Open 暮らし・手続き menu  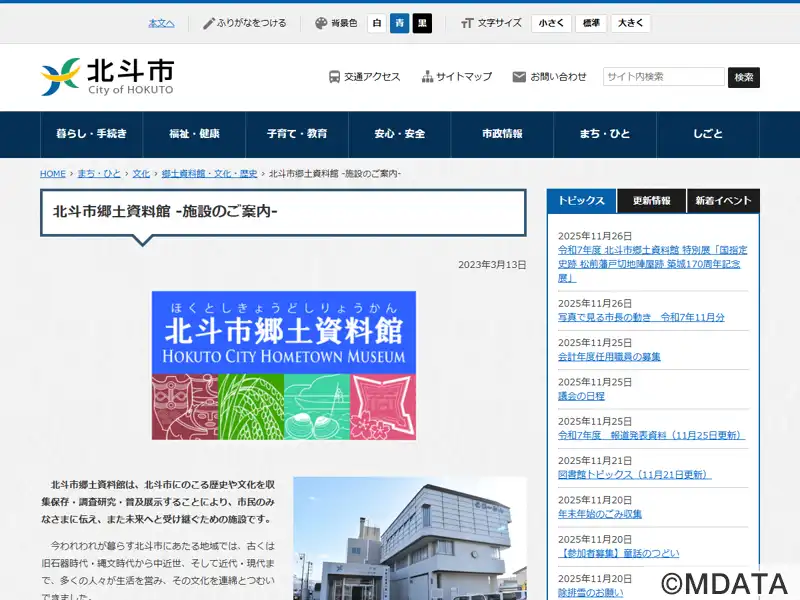pos(91,134)
